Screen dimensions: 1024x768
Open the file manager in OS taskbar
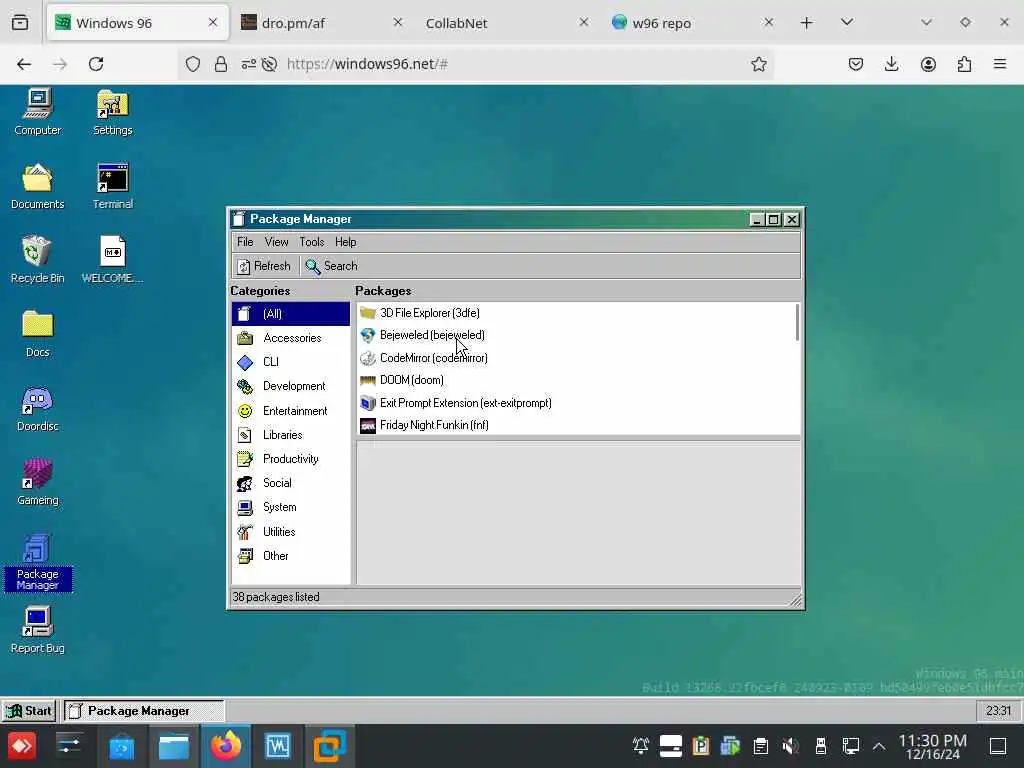[174, 746]
